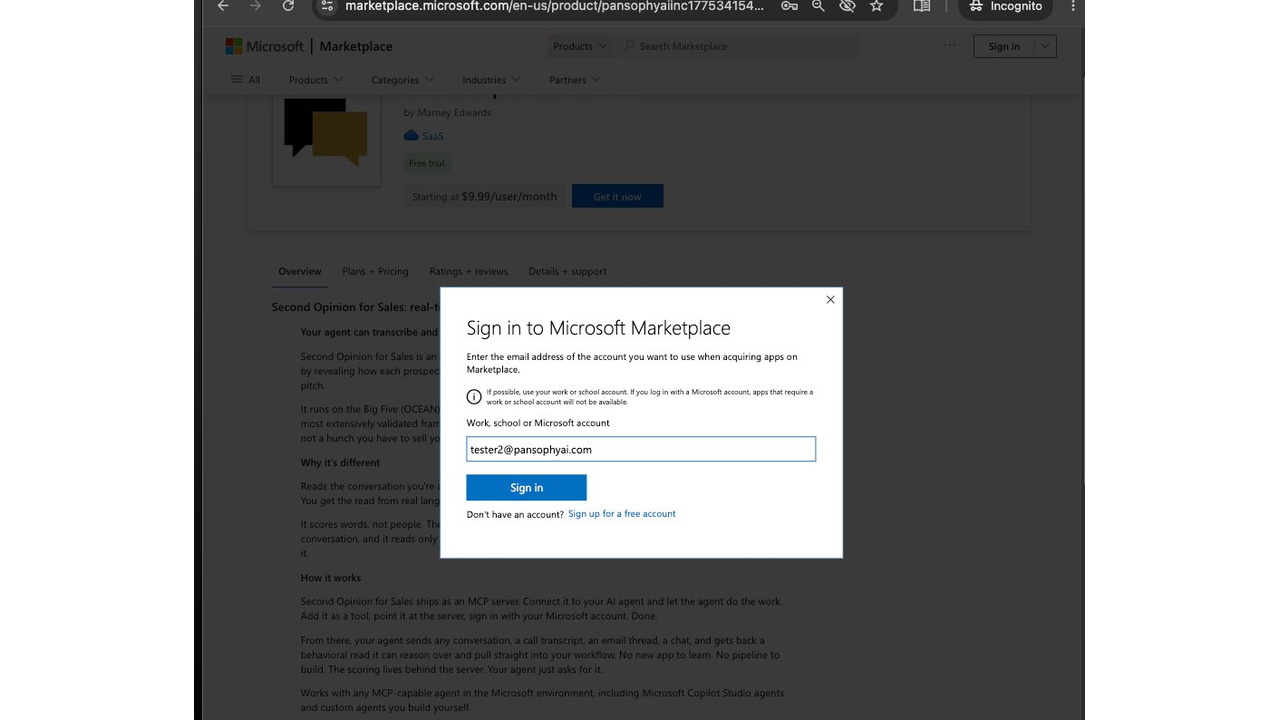The image size is (1280, 720).
Task: Click the Incognito profile button
Action: pyautogui.click(x=1006, y=6)
